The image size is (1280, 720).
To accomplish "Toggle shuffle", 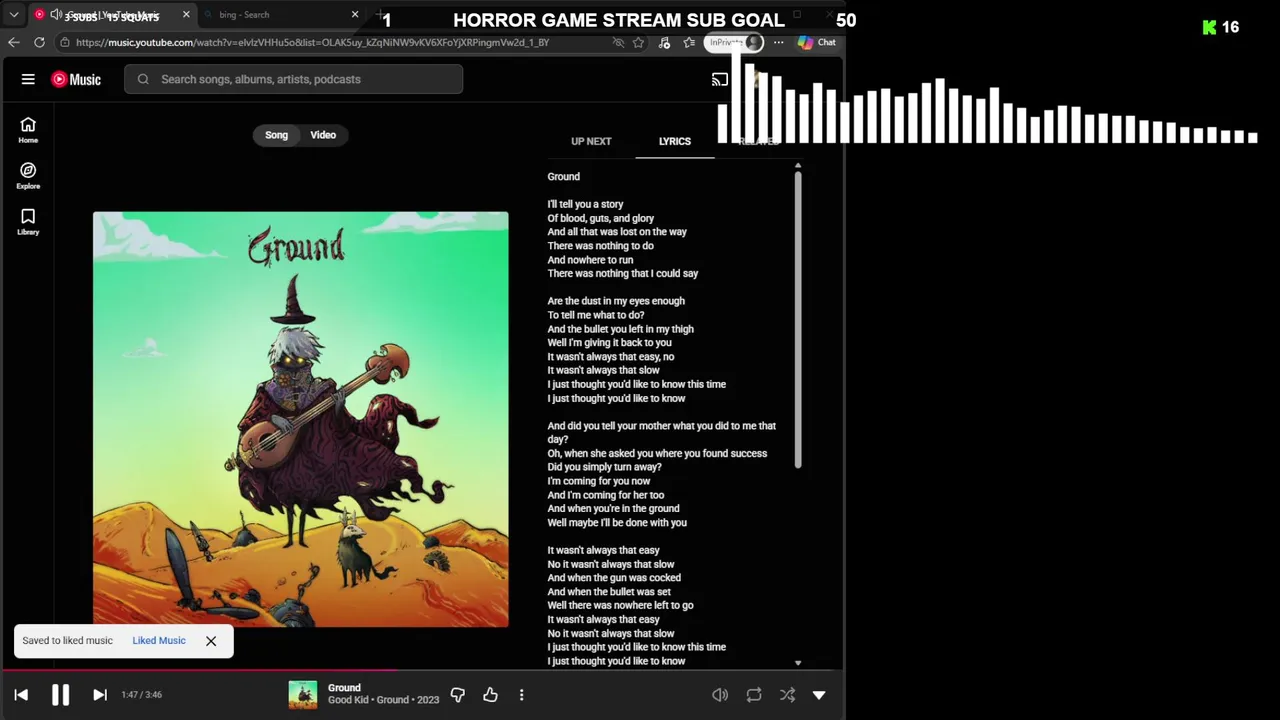I will tap(787, 695).
